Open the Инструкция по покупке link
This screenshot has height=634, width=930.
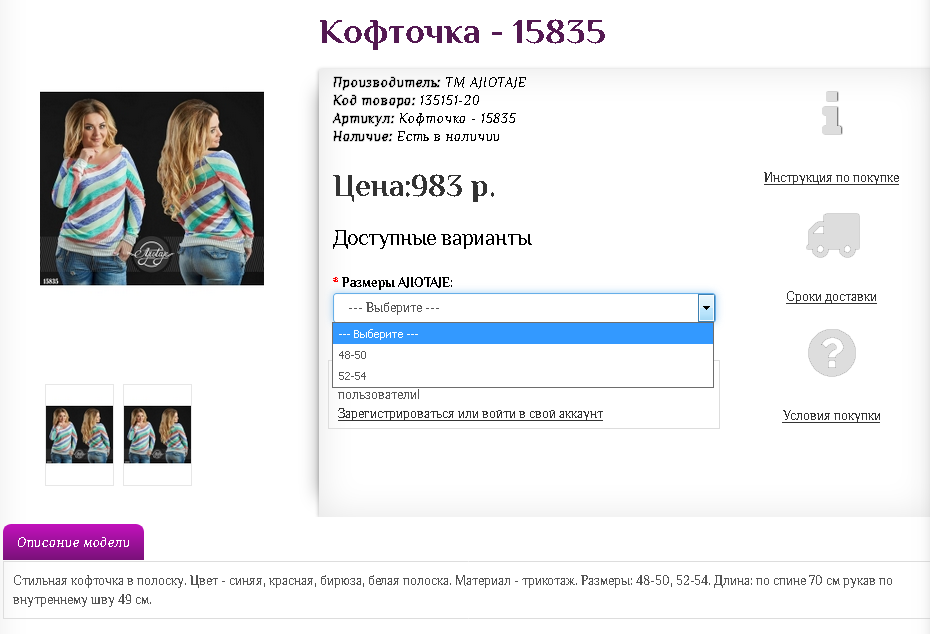coord(831,178)
